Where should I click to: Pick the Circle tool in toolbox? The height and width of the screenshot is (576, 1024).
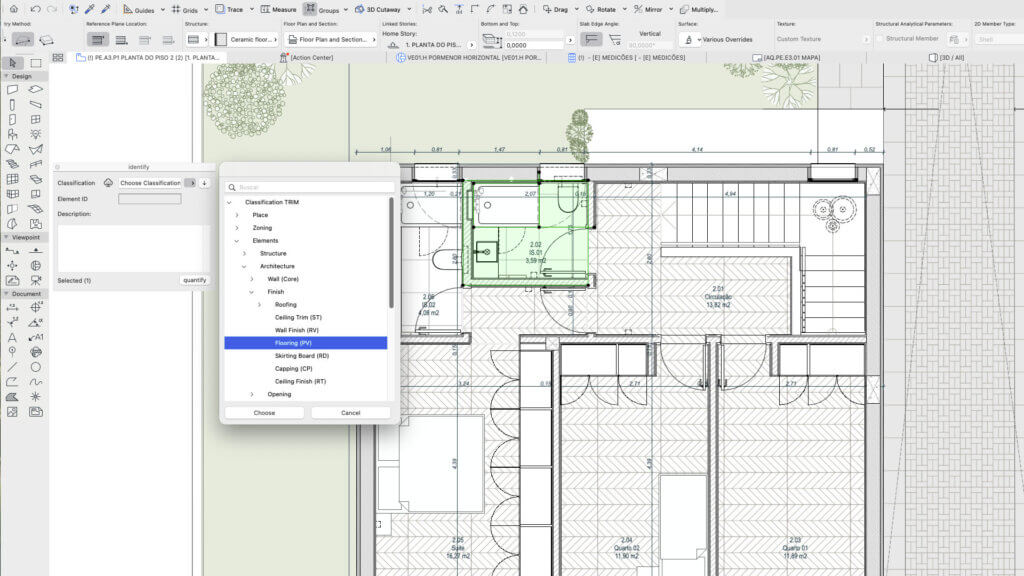(35, 367)
